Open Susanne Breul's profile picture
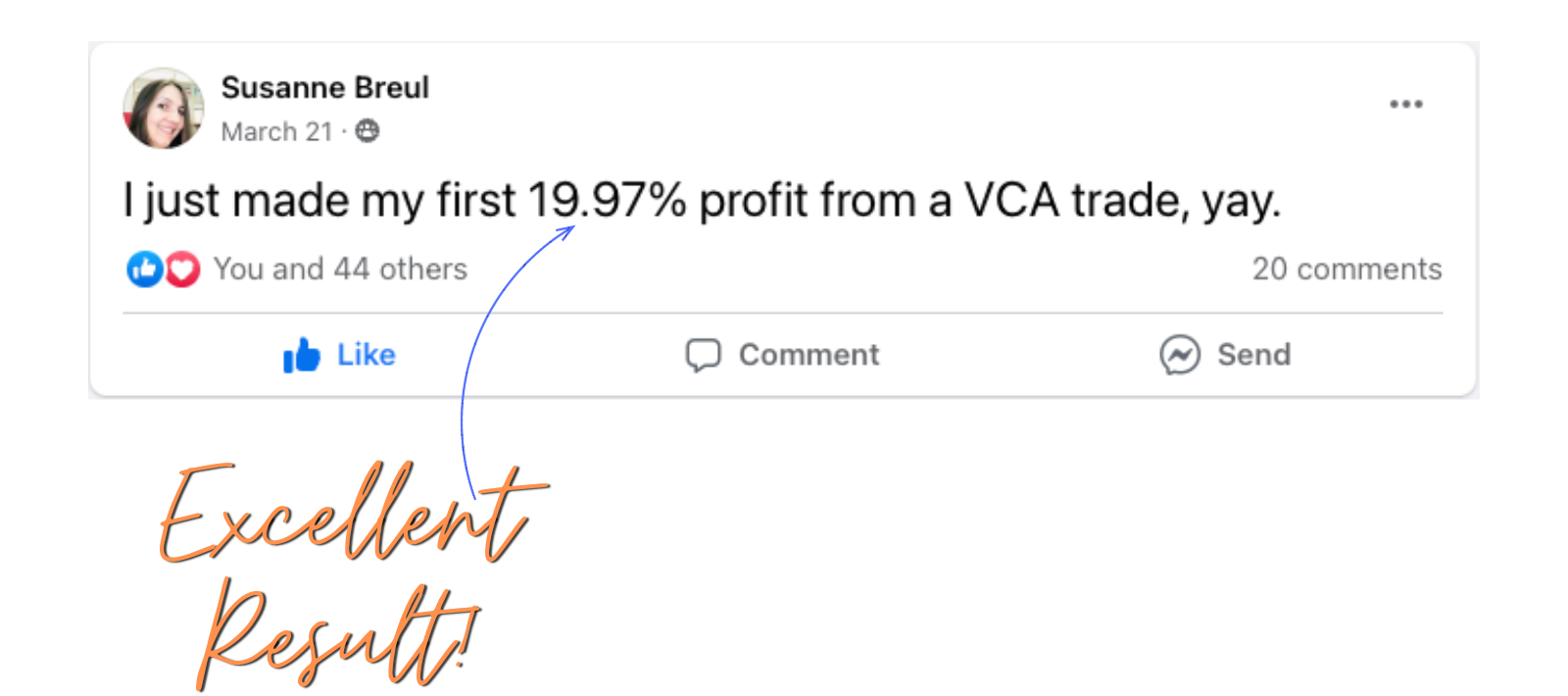 pyautogui.click(x=163, y=109)
